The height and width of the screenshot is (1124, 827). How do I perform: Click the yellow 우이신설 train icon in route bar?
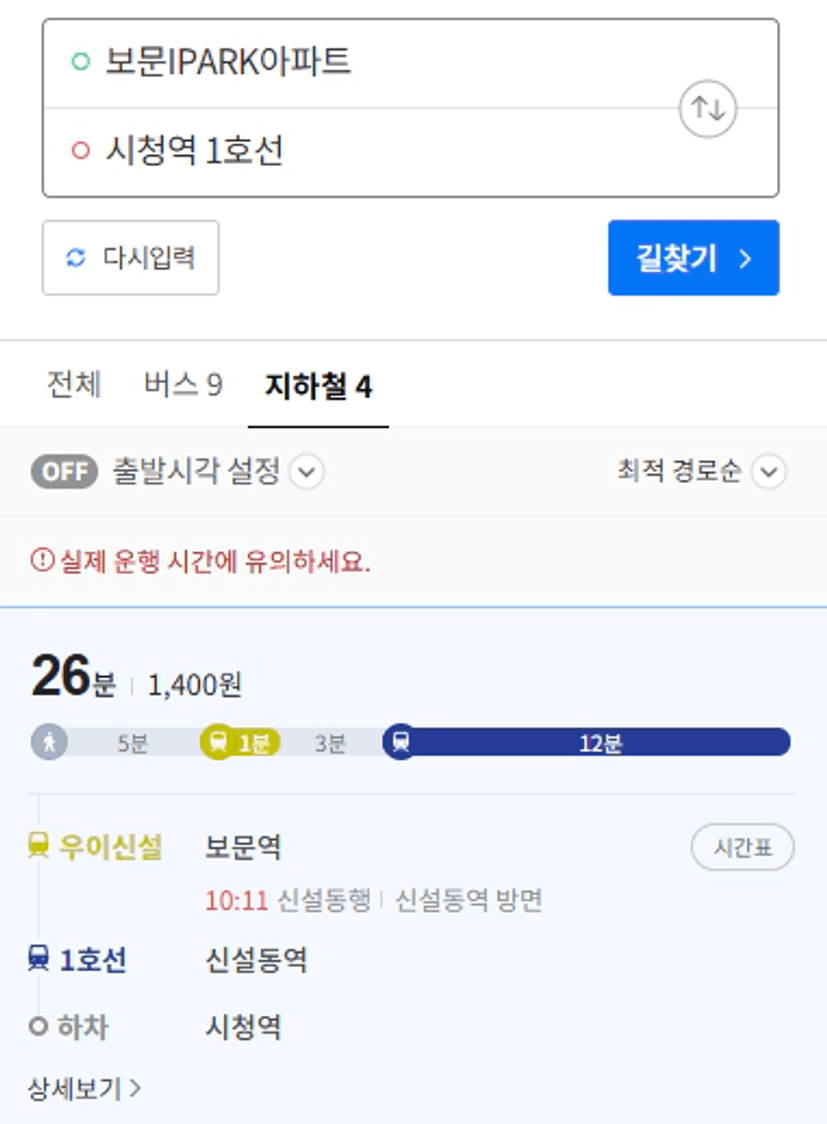pyautogui.click(x=219, y=741)
